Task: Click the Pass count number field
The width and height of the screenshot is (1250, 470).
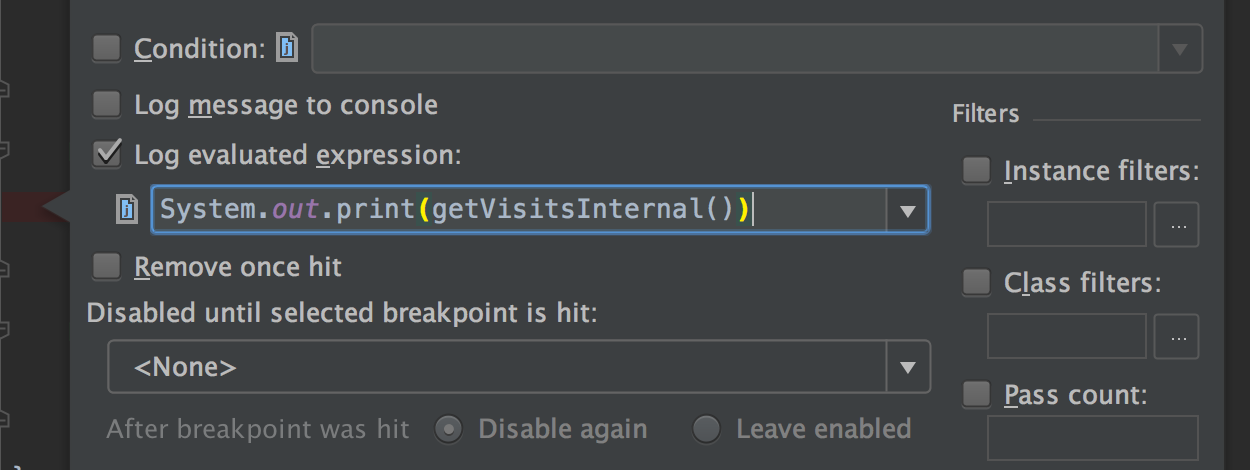Action: 1093,438
